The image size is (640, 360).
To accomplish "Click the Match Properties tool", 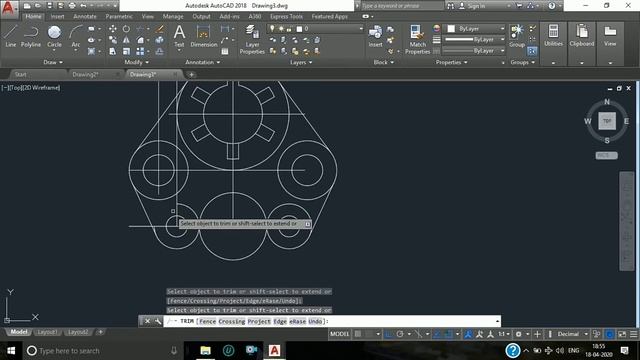I will (x=417, y=39).
